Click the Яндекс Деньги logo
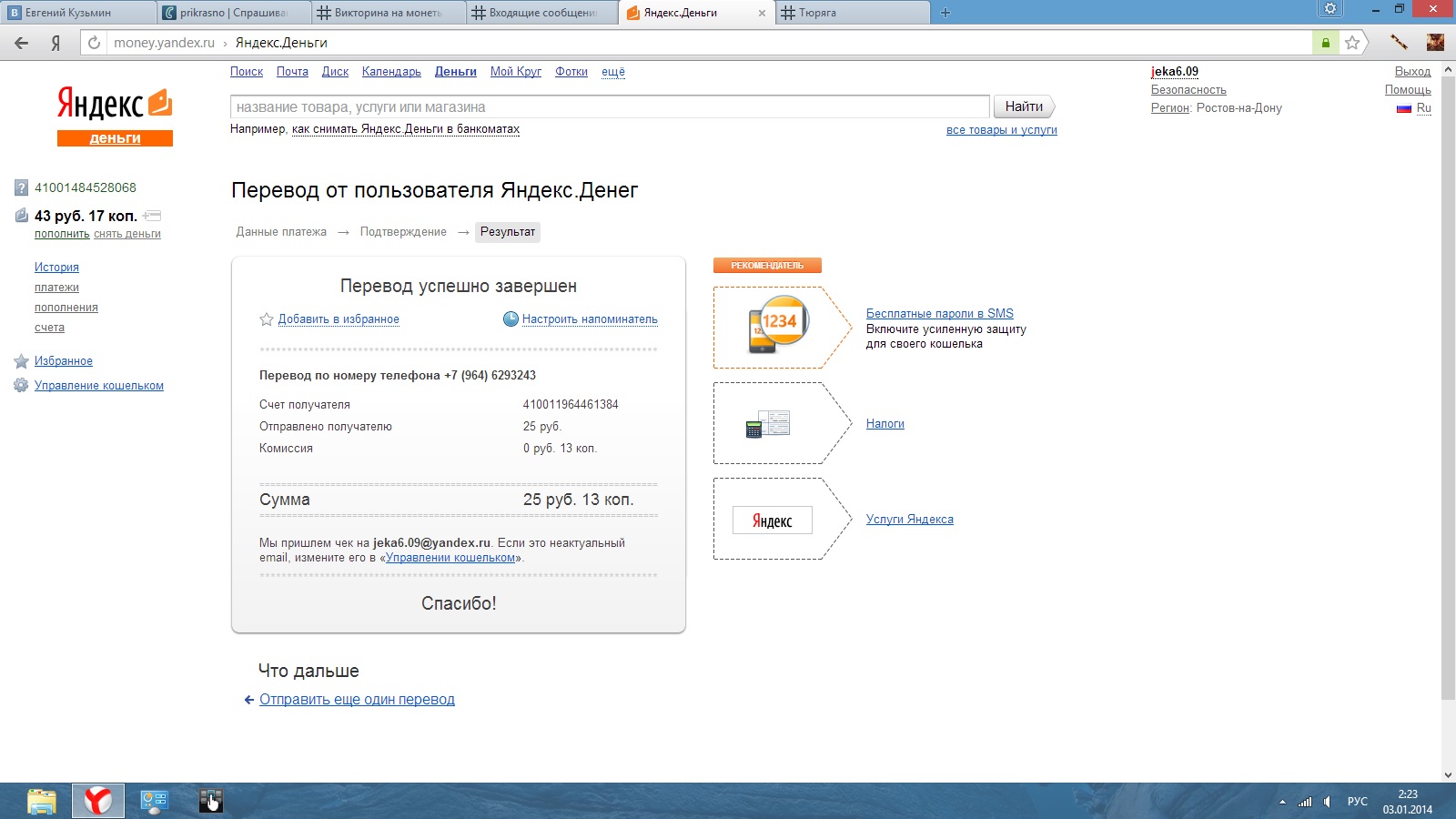 115,116
